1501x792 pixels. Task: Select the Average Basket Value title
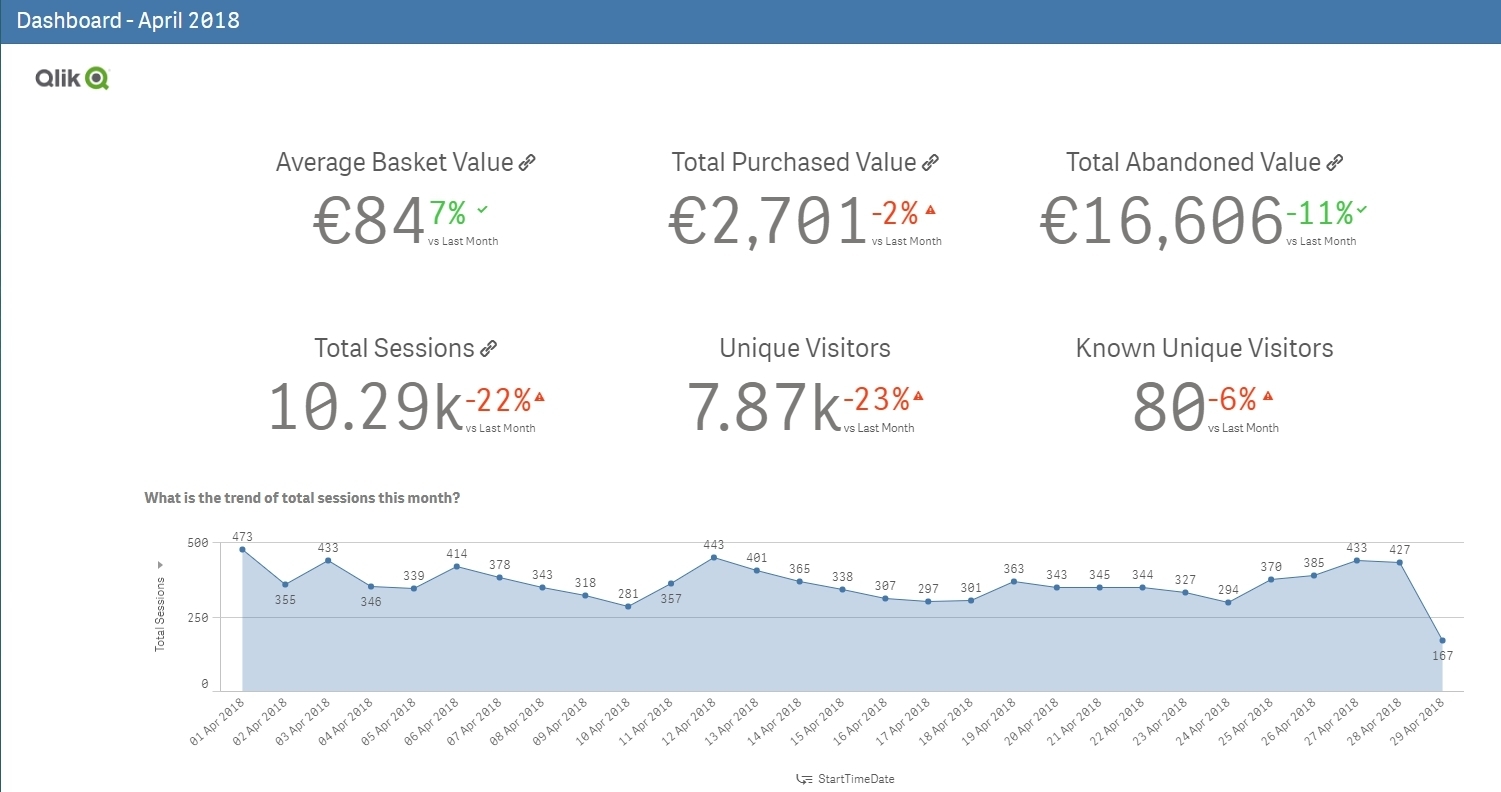(x=394, y=162)
